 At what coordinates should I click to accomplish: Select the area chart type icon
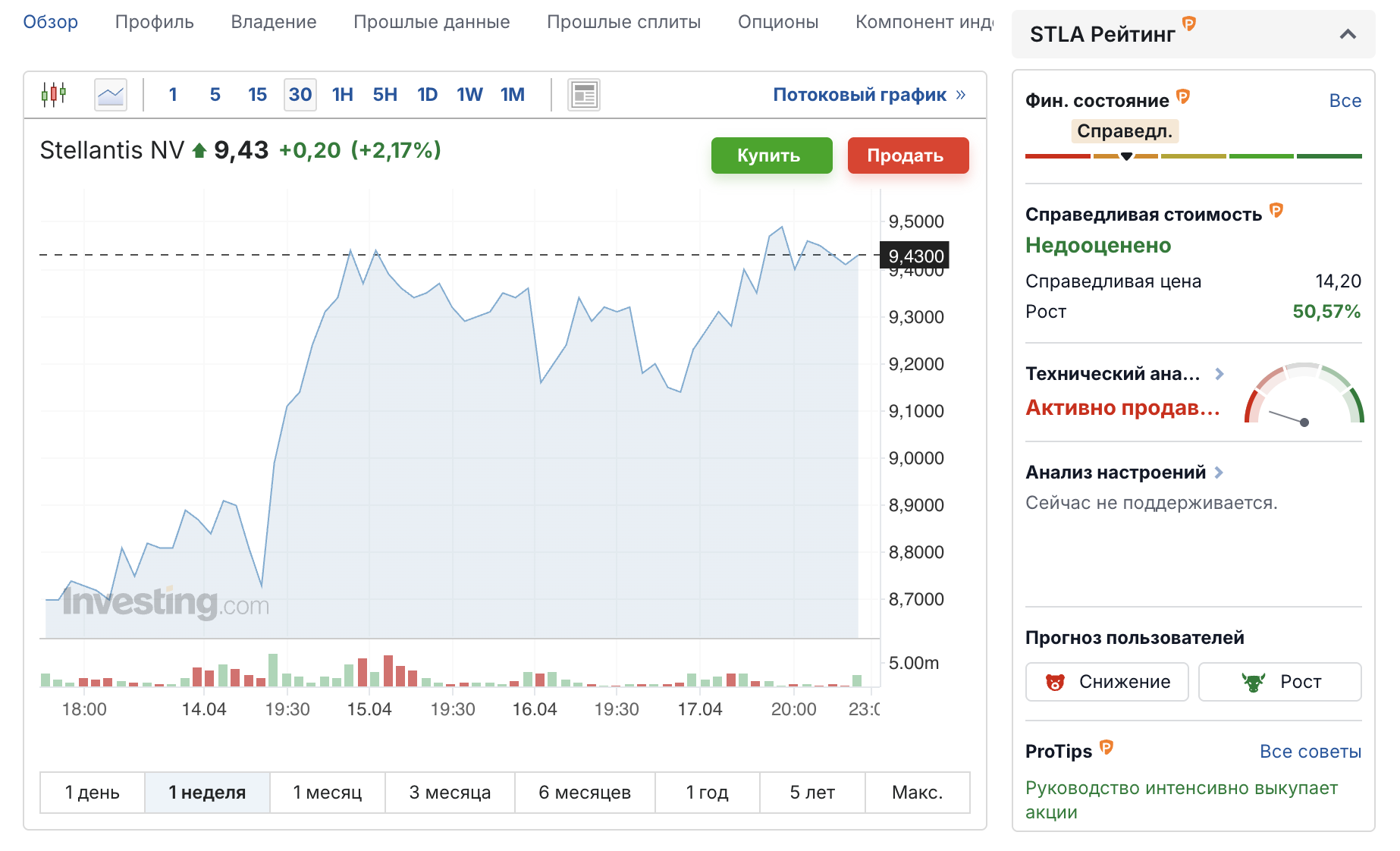click(x=111, y=95)
